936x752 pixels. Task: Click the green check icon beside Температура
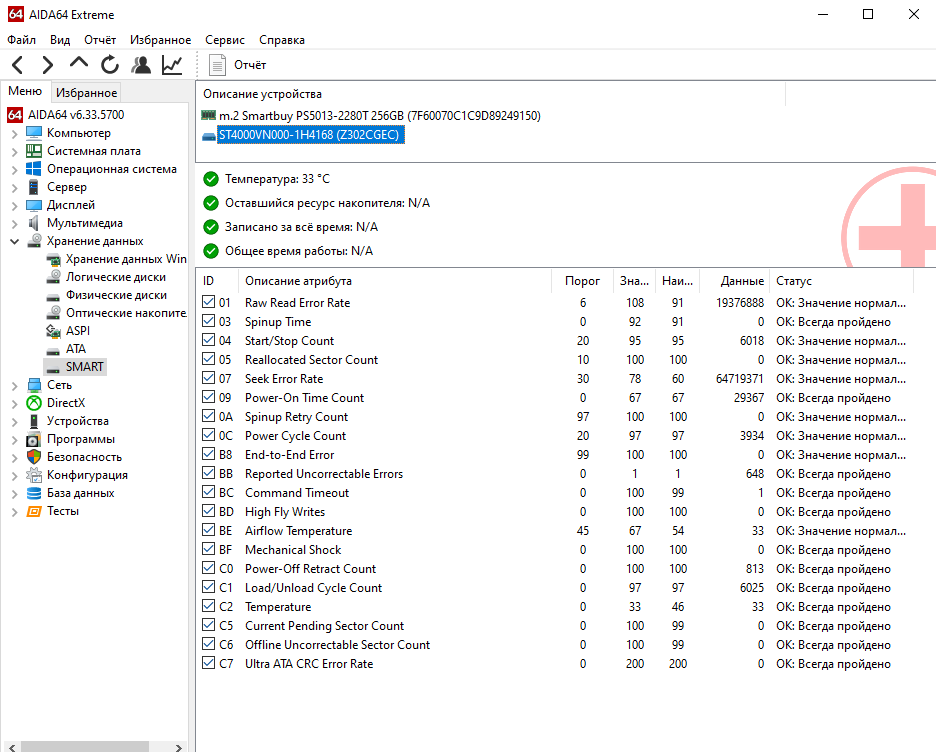point(211,179)
